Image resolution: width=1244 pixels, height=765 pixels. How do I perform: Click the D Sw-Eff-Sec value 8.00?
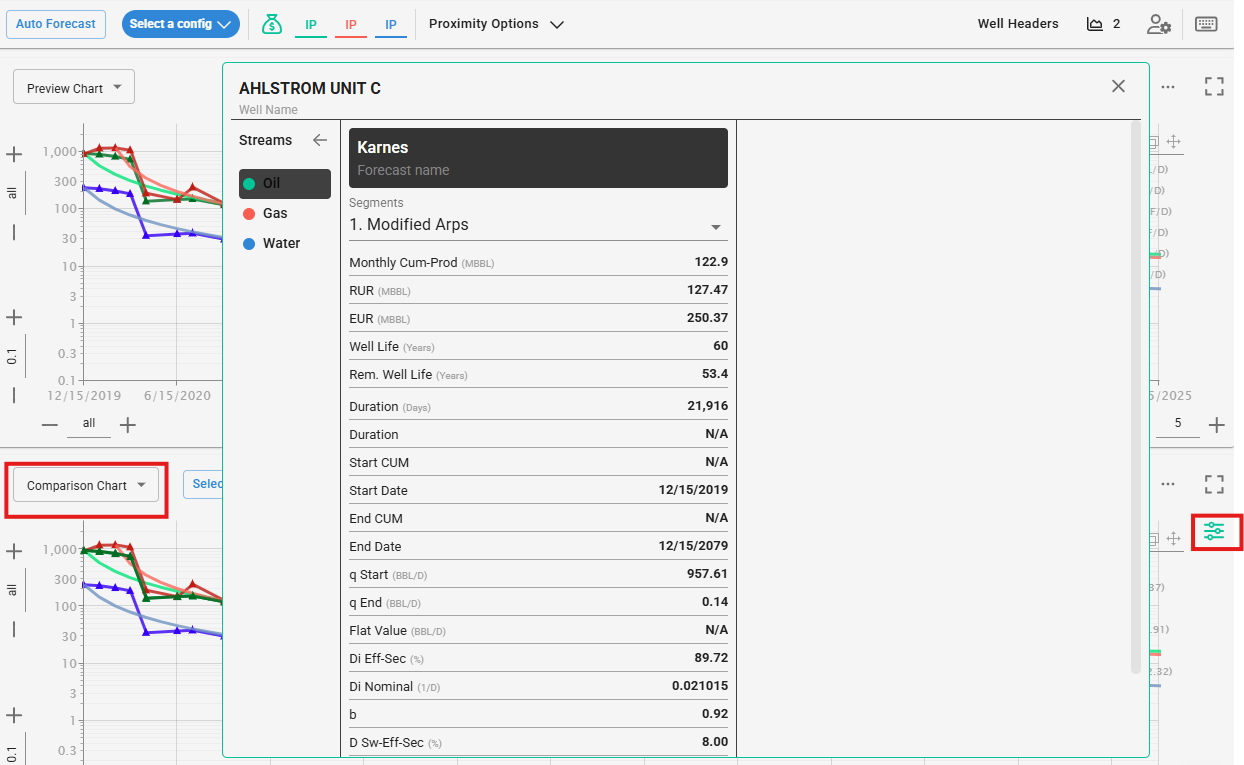click(x=714, y=742)
